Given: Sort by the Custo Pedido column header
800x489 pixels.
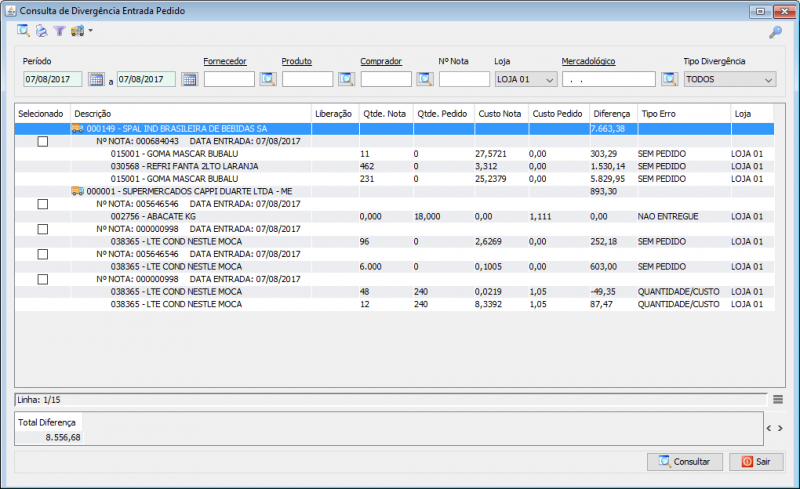Looking at the screenshot, I should pyautogui.click(x=559, y=114).
